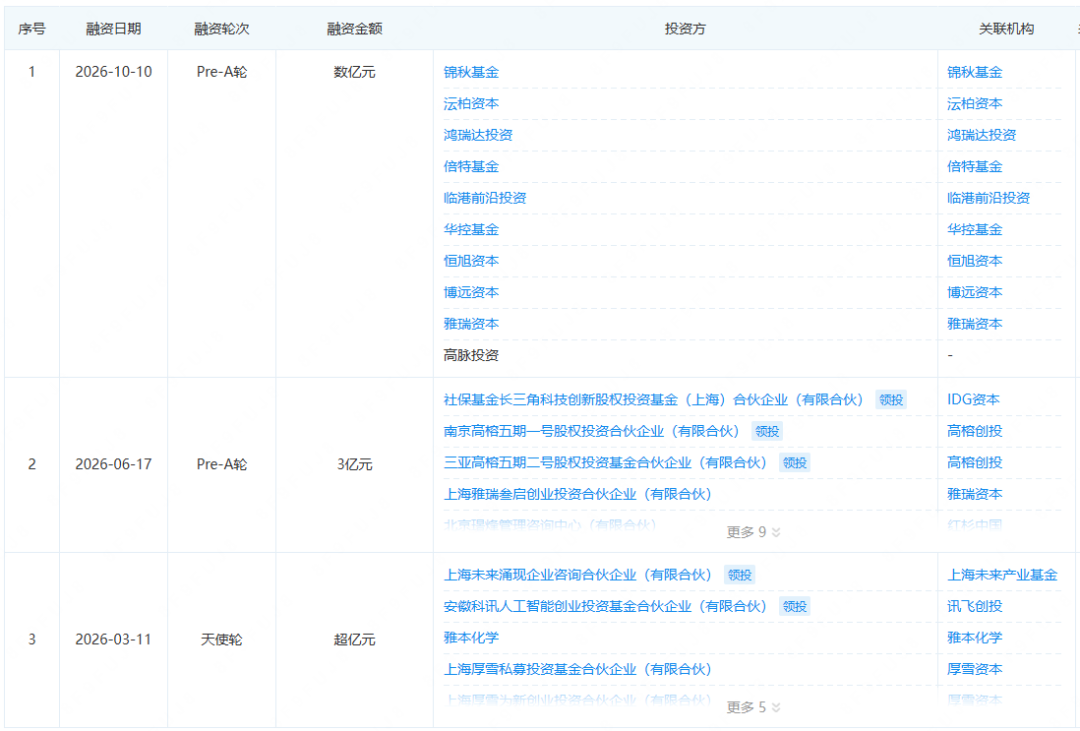Open 讯飞创投 affiliated institution link
The height and width of the screenshot is (731, 1080).
pos(975,606)
